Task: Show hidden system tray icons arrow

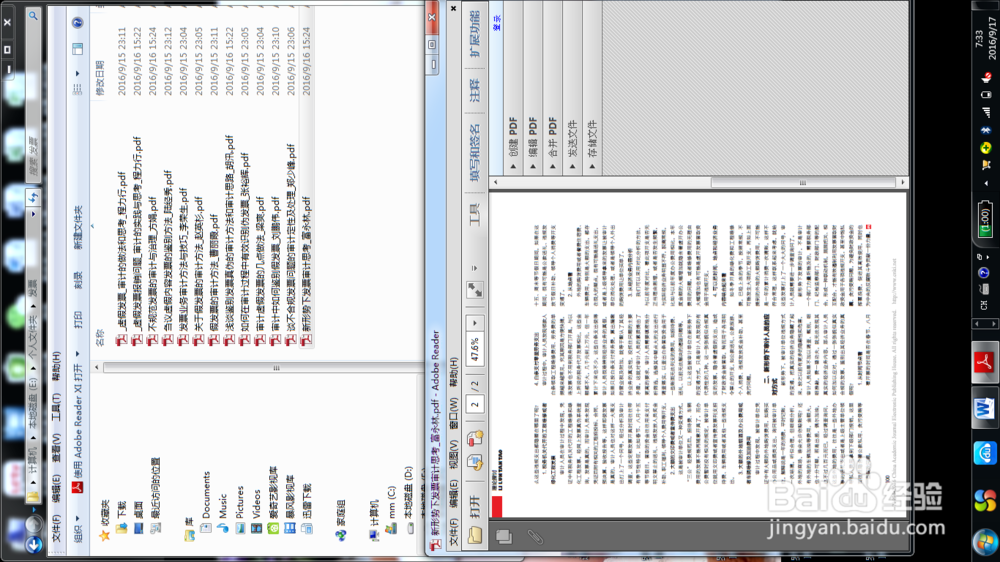Action: click(986, 184)
